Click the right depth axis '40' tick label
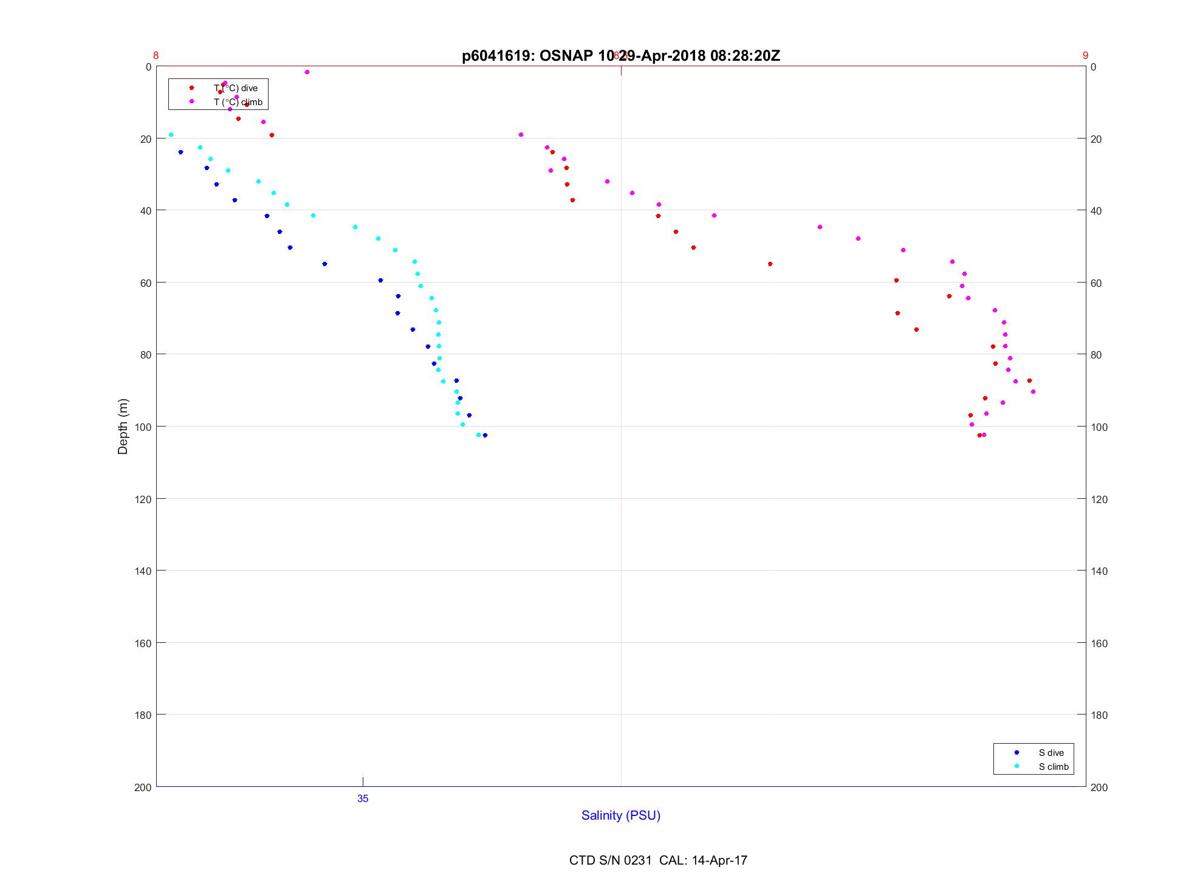The height and width of the screenshot is (885, 1200). coord(1097,211)
